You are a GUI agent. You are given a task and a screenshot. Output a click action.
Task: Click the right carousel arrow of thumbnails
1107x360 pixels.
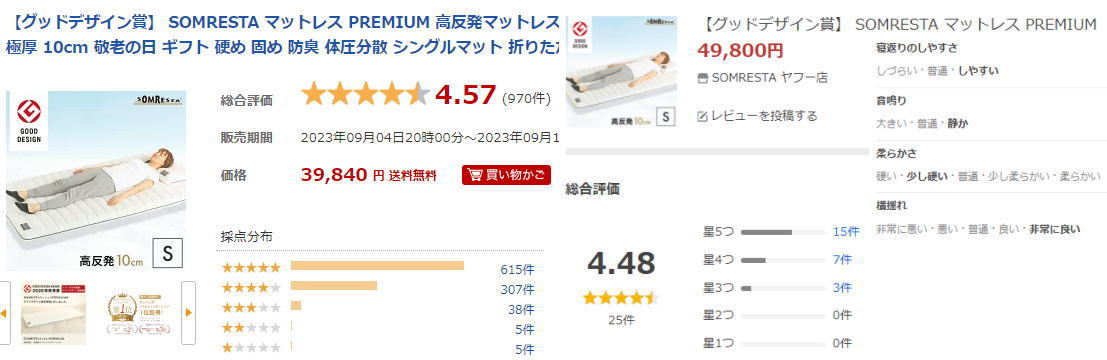tap(189, 313)
